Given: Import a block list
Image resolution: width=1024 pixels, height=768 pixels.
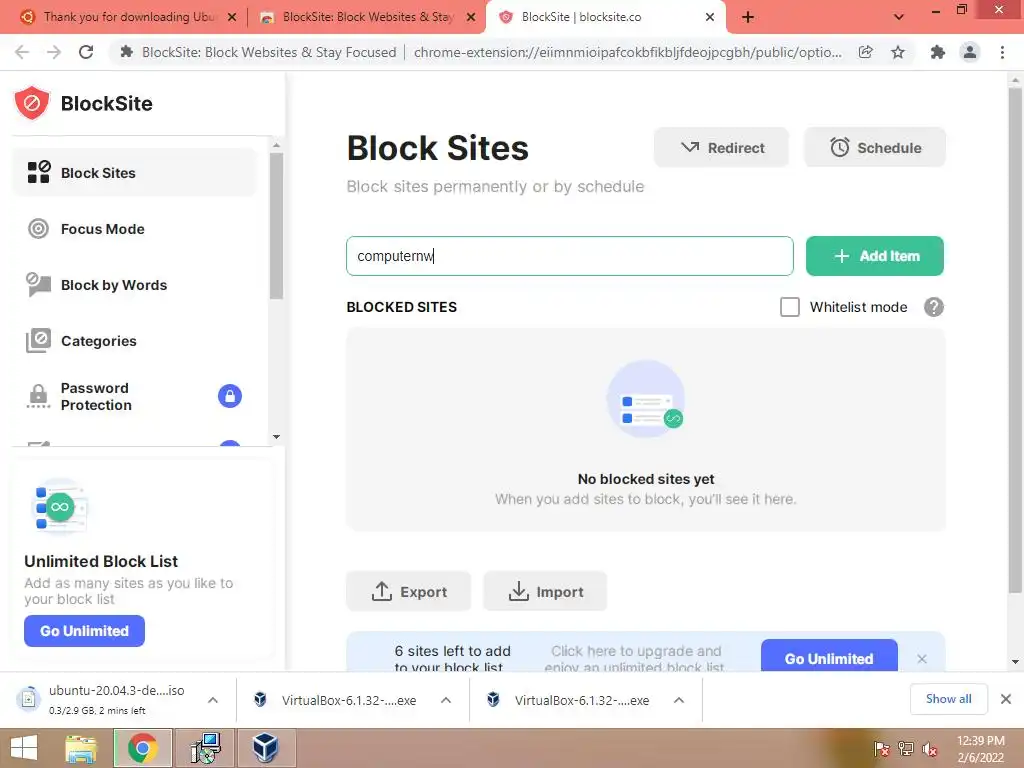Looking at the screenshot, I should (545, 592).
